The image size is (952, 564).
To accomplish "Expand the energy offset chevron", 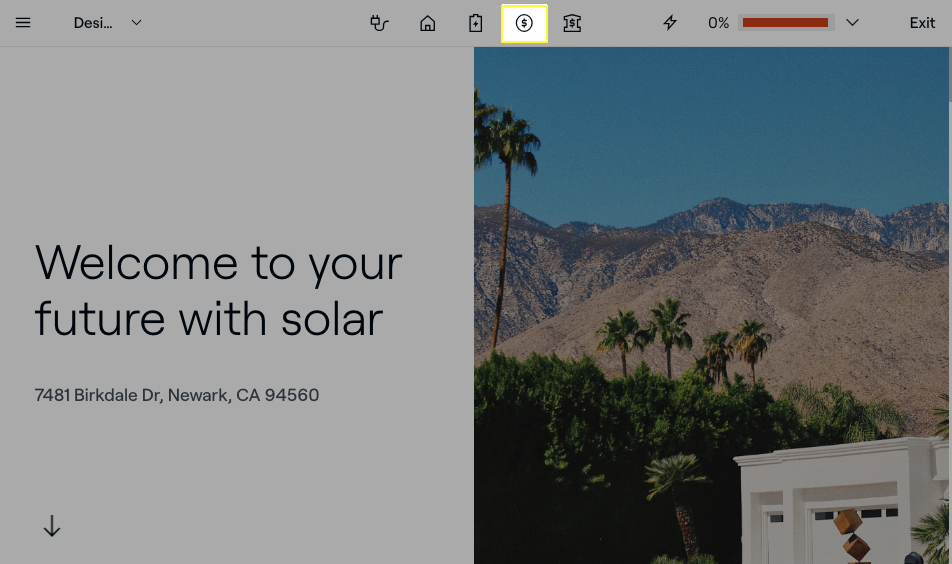I will pyautogui.click(x=852, y=23).
